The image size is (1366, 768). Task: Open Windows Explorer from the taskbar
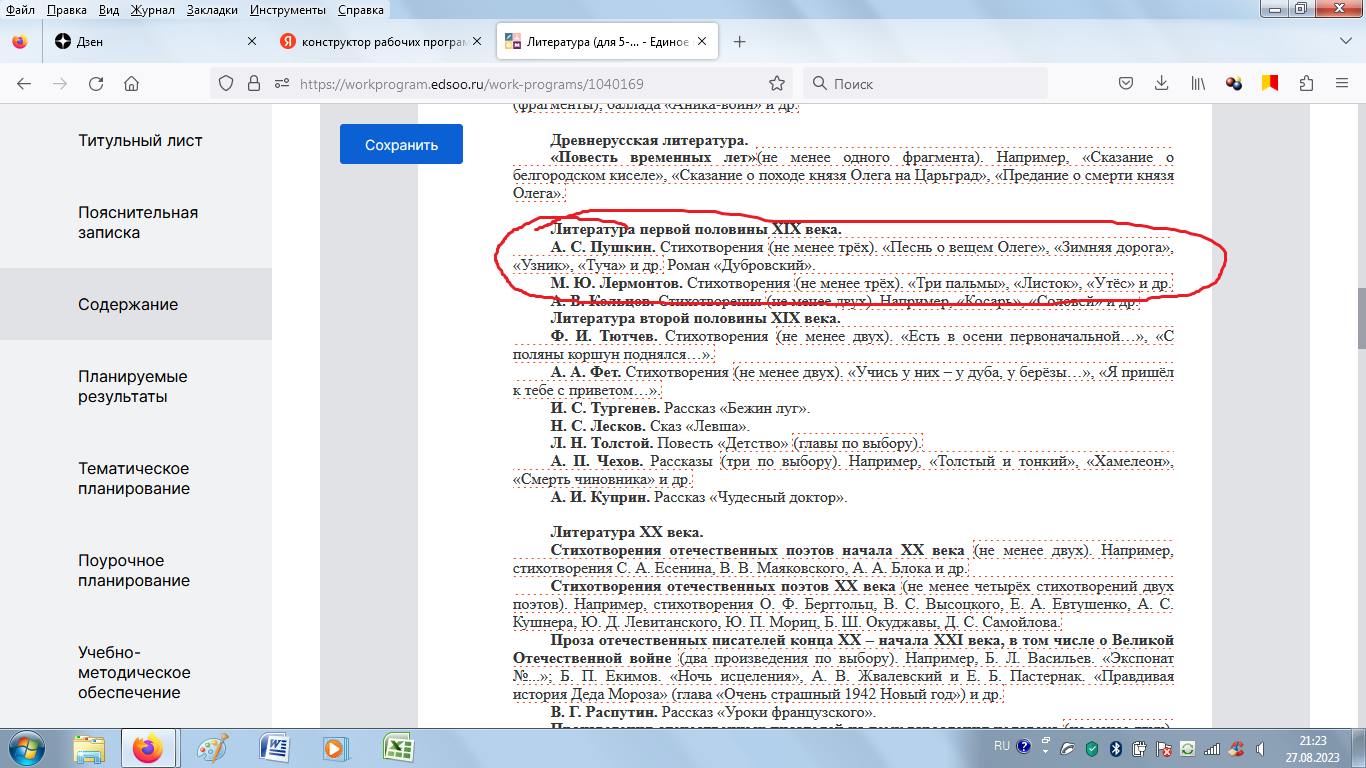(x=90, y=747)
